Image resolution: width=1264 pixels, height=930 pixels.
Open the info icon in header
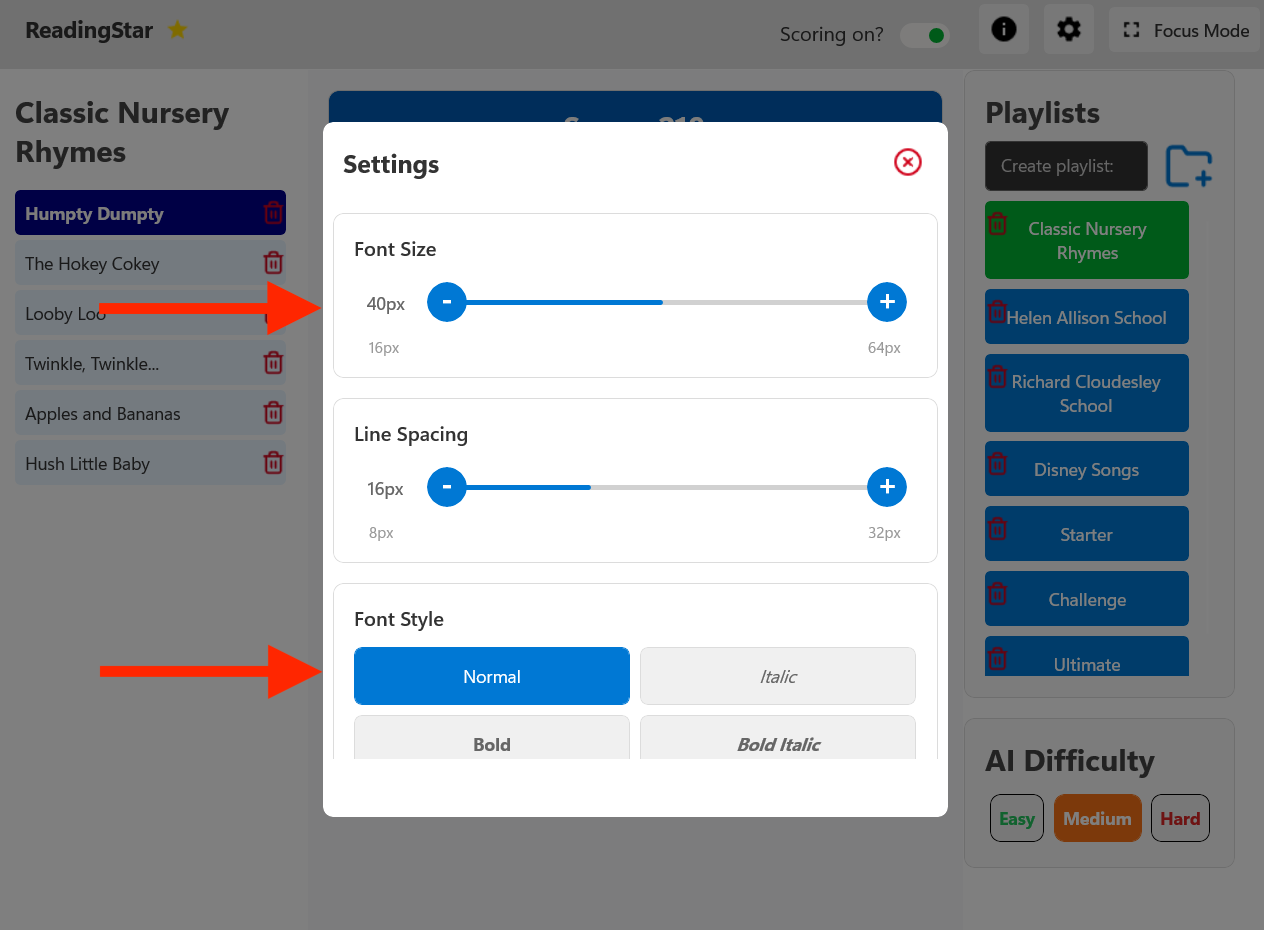[x=1003, y=30]
